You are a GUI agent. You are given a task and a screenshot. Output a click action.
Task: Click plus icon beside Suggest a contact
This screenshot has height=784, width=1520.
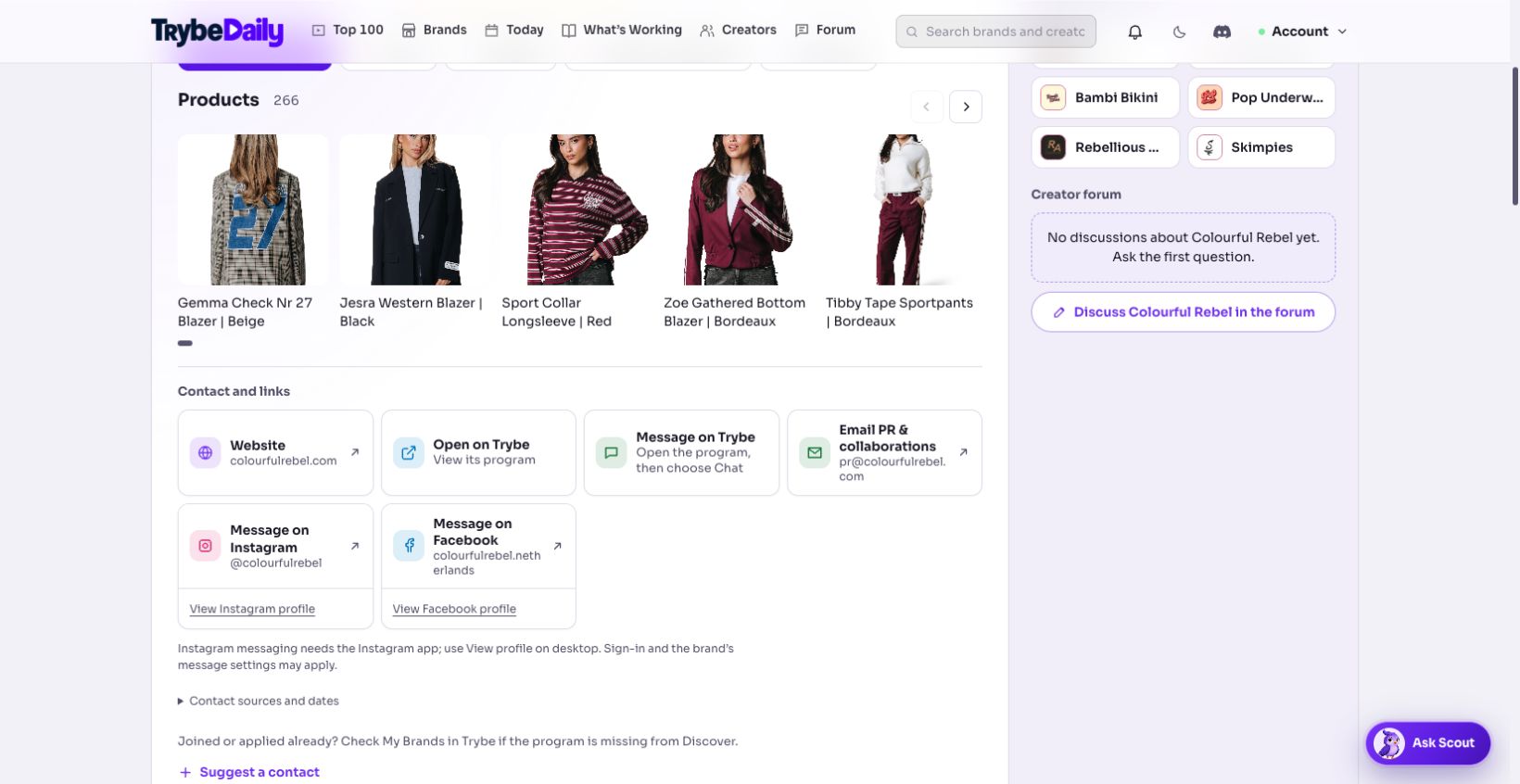click(185, 772)
